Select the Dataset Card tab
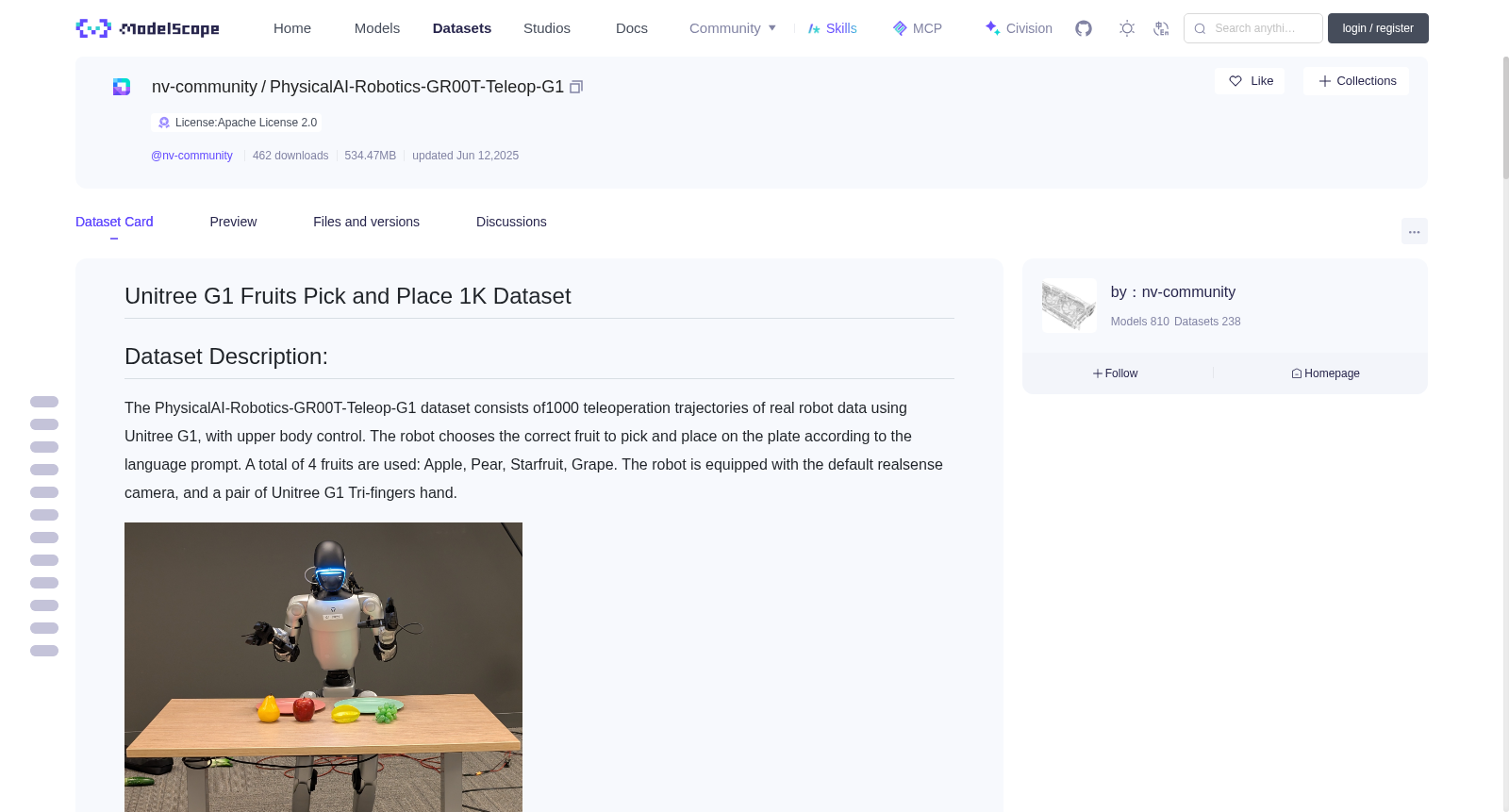This screenshot has width=1509, height=812. [x=114, y=222]
